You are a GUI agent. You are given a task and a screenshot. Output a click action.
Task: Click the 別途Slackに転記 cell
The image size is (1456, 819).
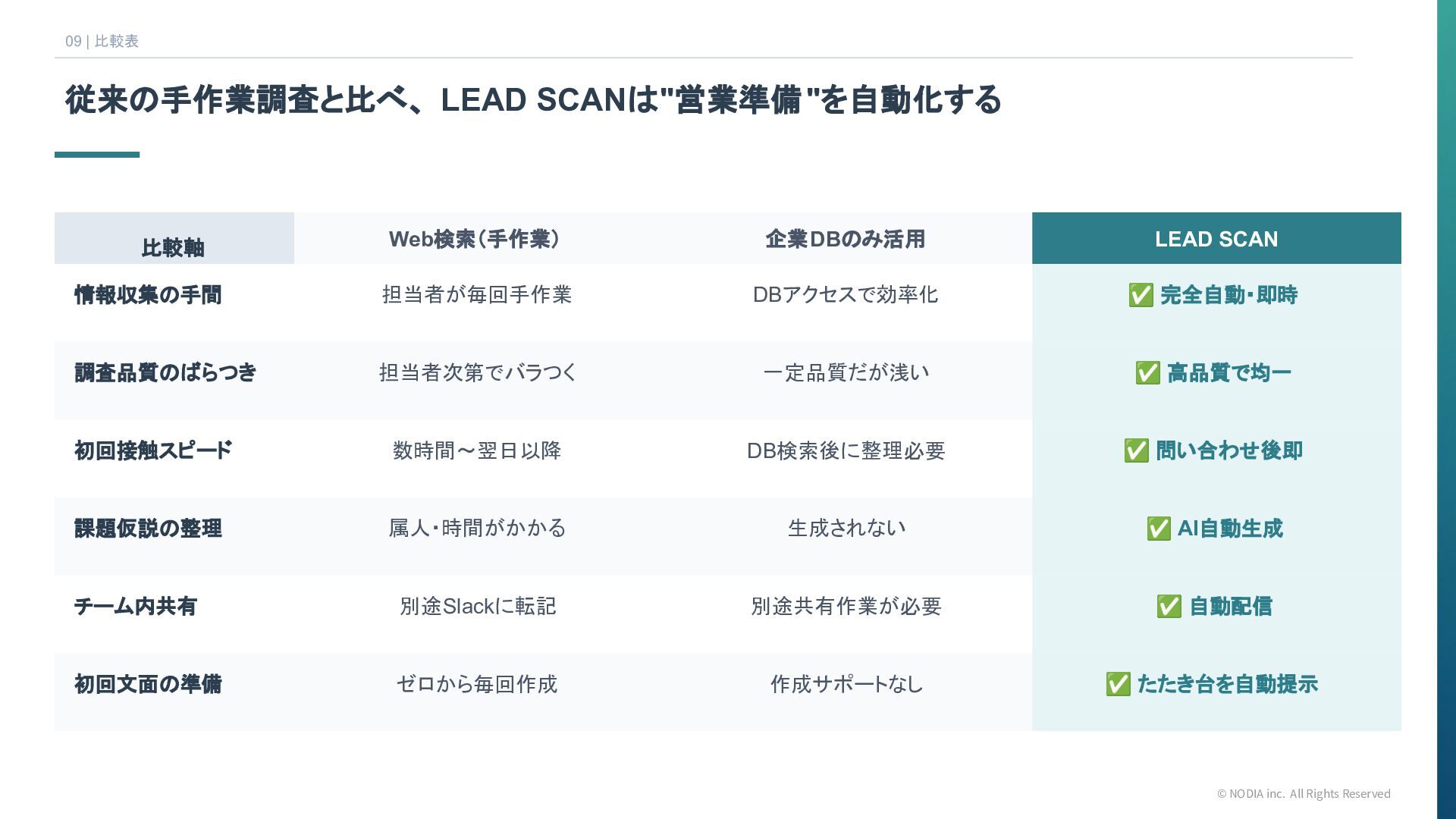(x=478, y=607)
